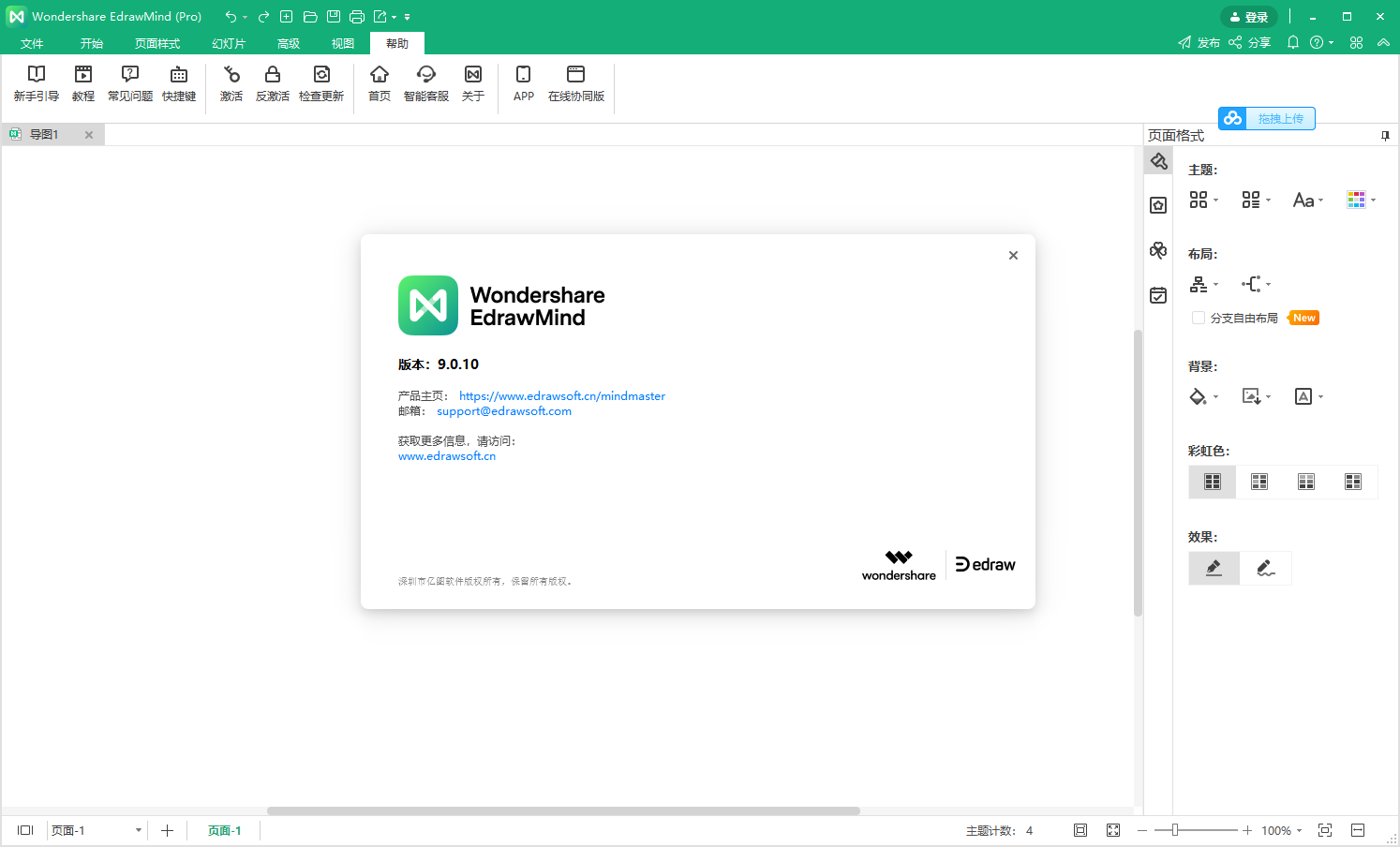Switch to the 页面样式 tab
Viewport: 1400px width, 847px height.
[157, 43]
